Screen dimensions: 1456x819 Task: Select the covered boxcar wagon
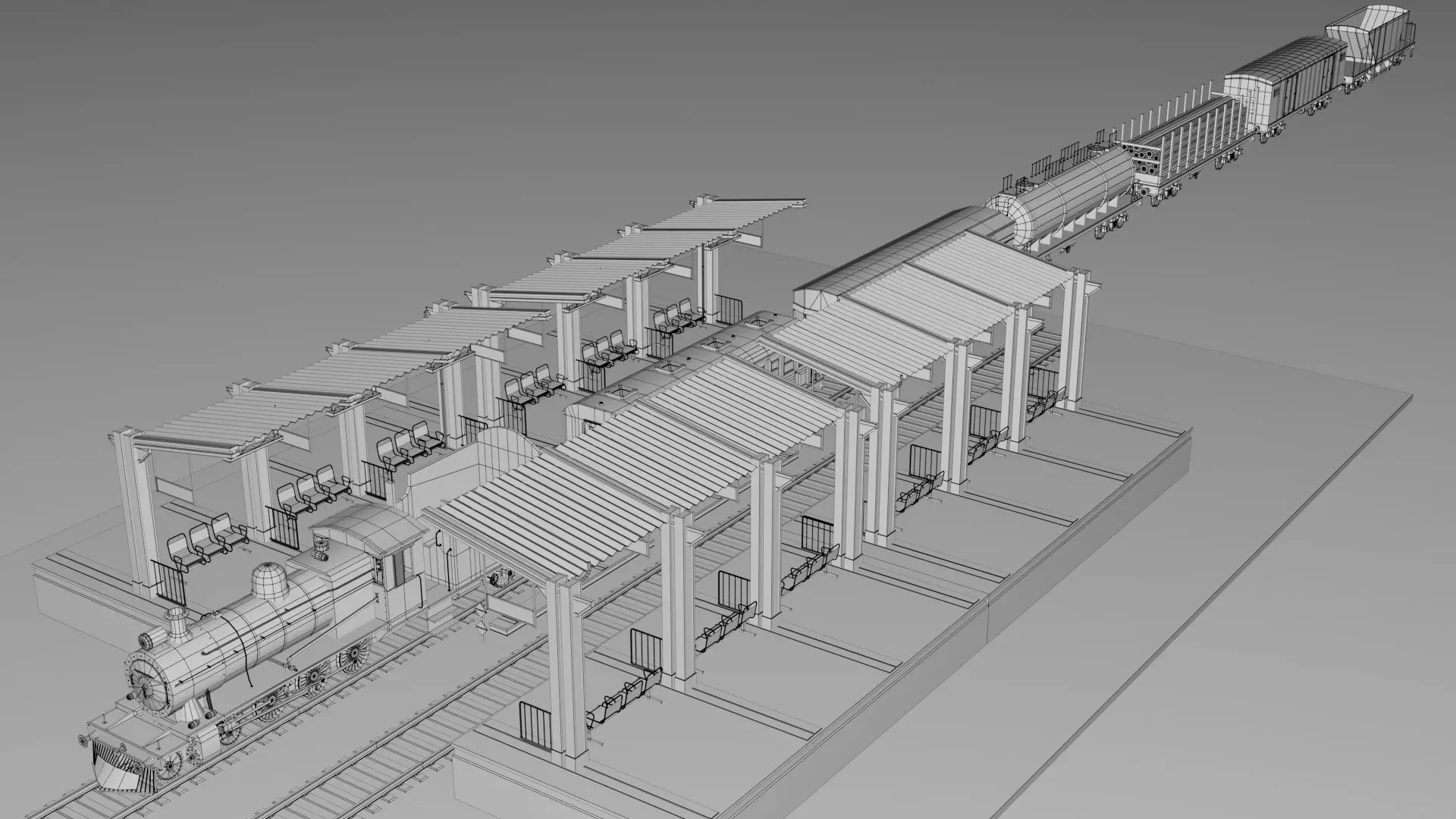tap(1285, 90)
